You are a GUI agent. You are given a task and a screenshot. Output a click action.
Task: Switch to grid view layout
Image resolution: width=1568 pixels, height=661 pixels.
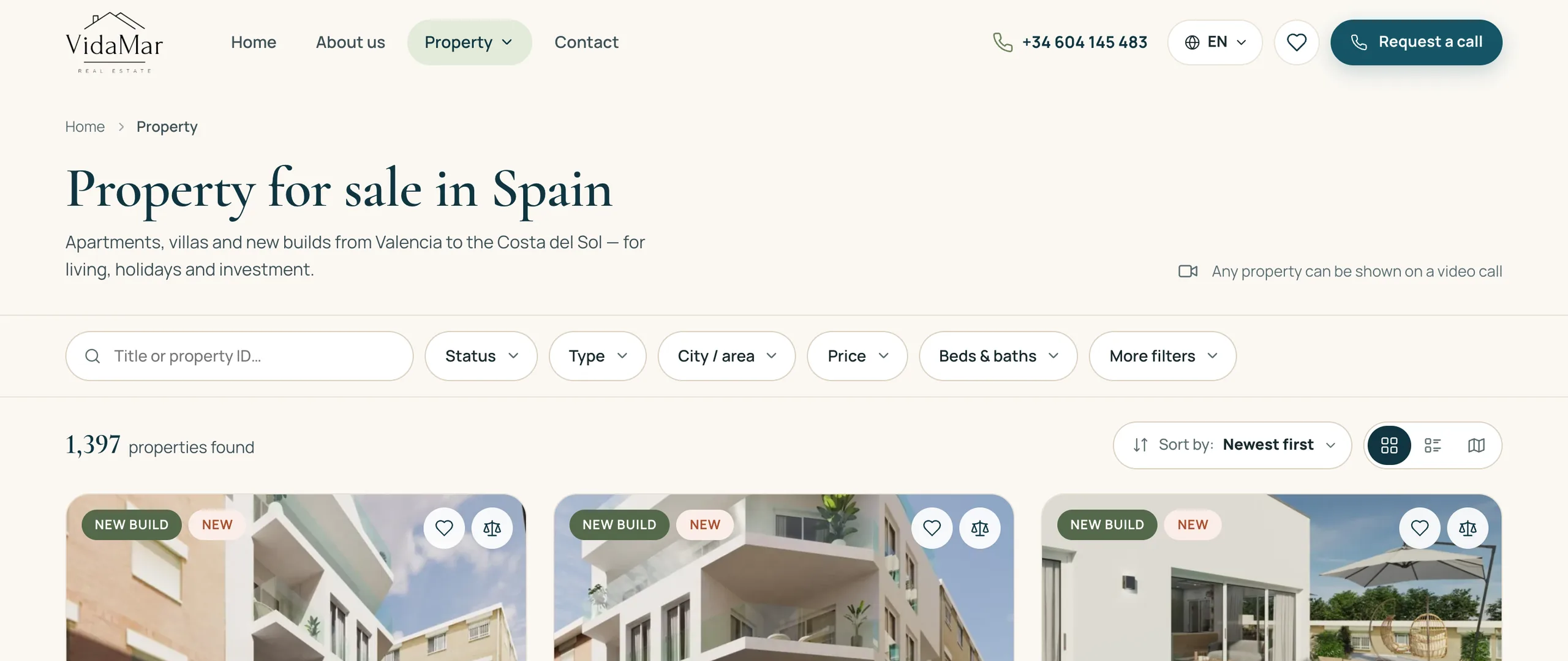[x=1389, y=445]
